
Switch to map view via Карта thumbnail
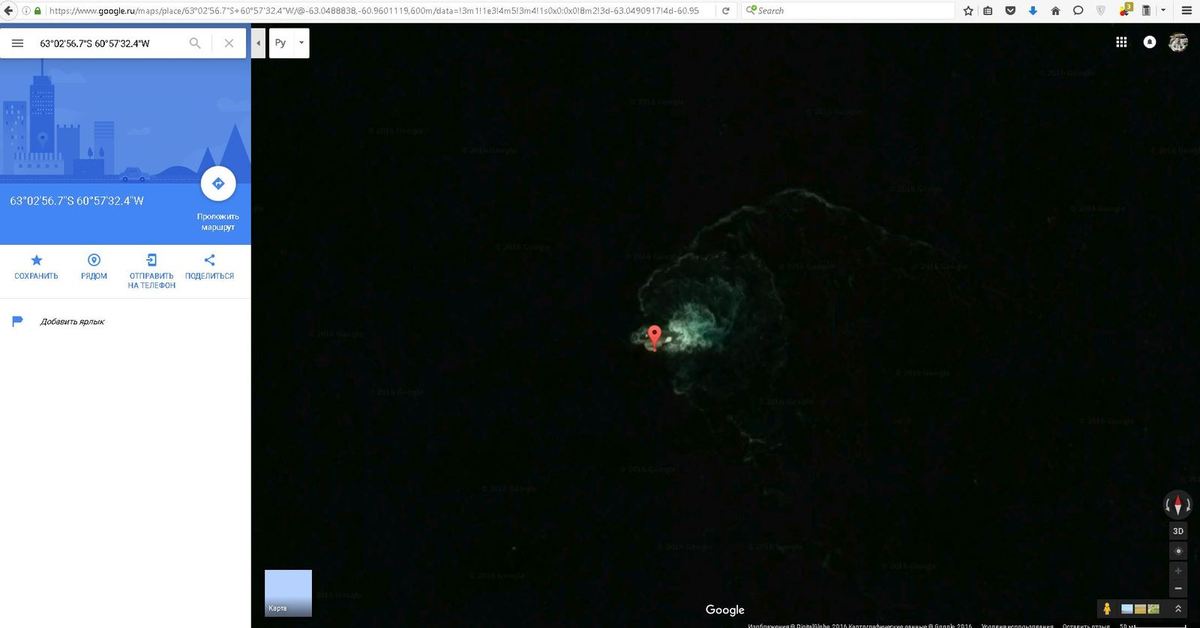coord(288,593)
